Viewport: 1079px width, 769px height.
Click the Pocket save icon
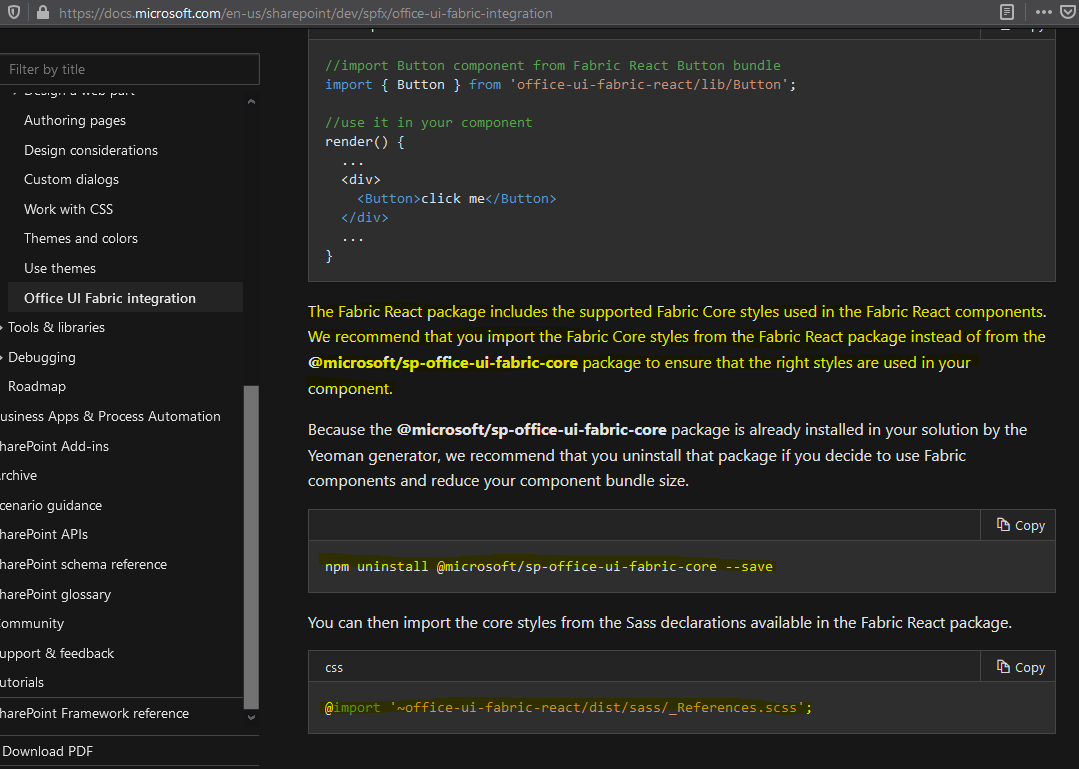click(1069, 12)
